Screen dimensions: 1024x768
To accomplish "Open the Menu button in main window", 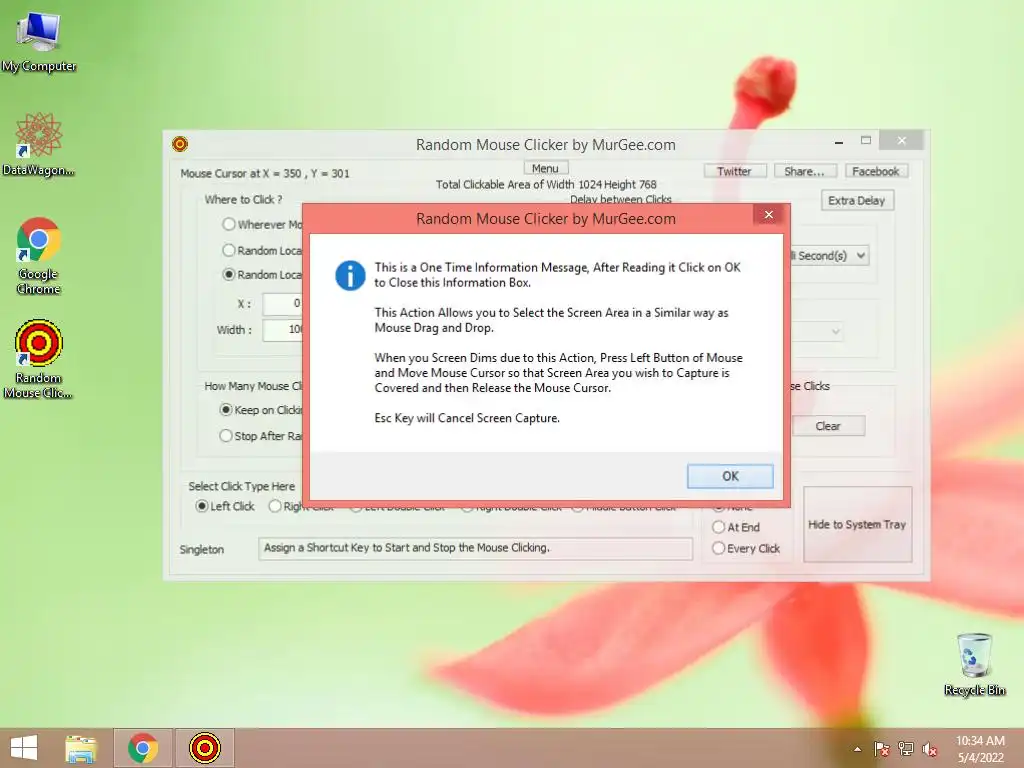I will point(545,168).
